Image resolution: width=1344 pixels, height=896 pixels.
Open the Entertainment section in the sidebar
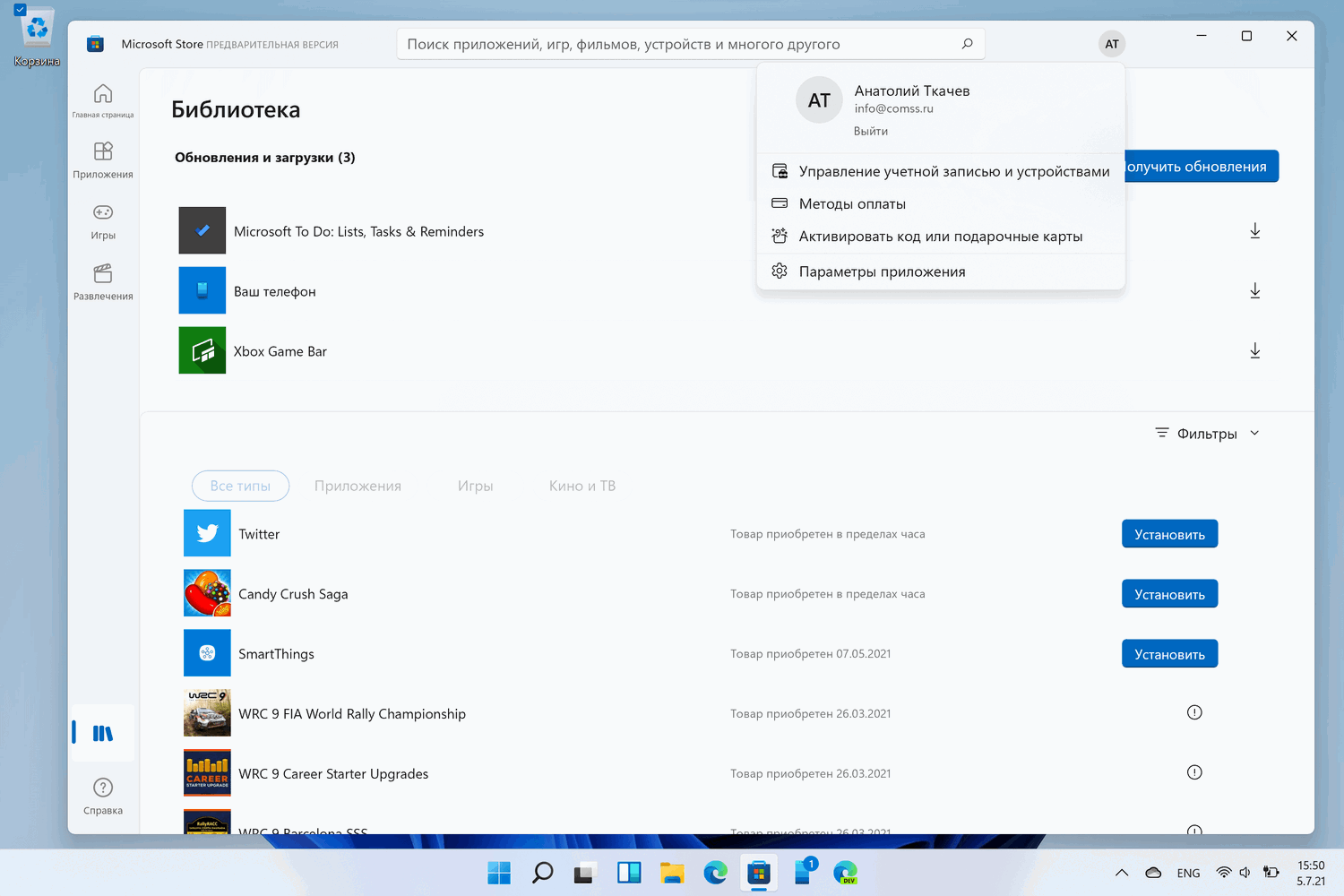103,281
